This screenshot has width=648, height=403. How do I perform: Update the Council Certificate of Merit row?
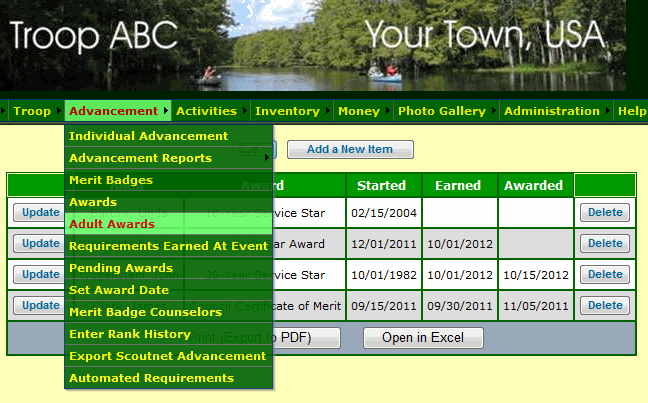[40, 305]
